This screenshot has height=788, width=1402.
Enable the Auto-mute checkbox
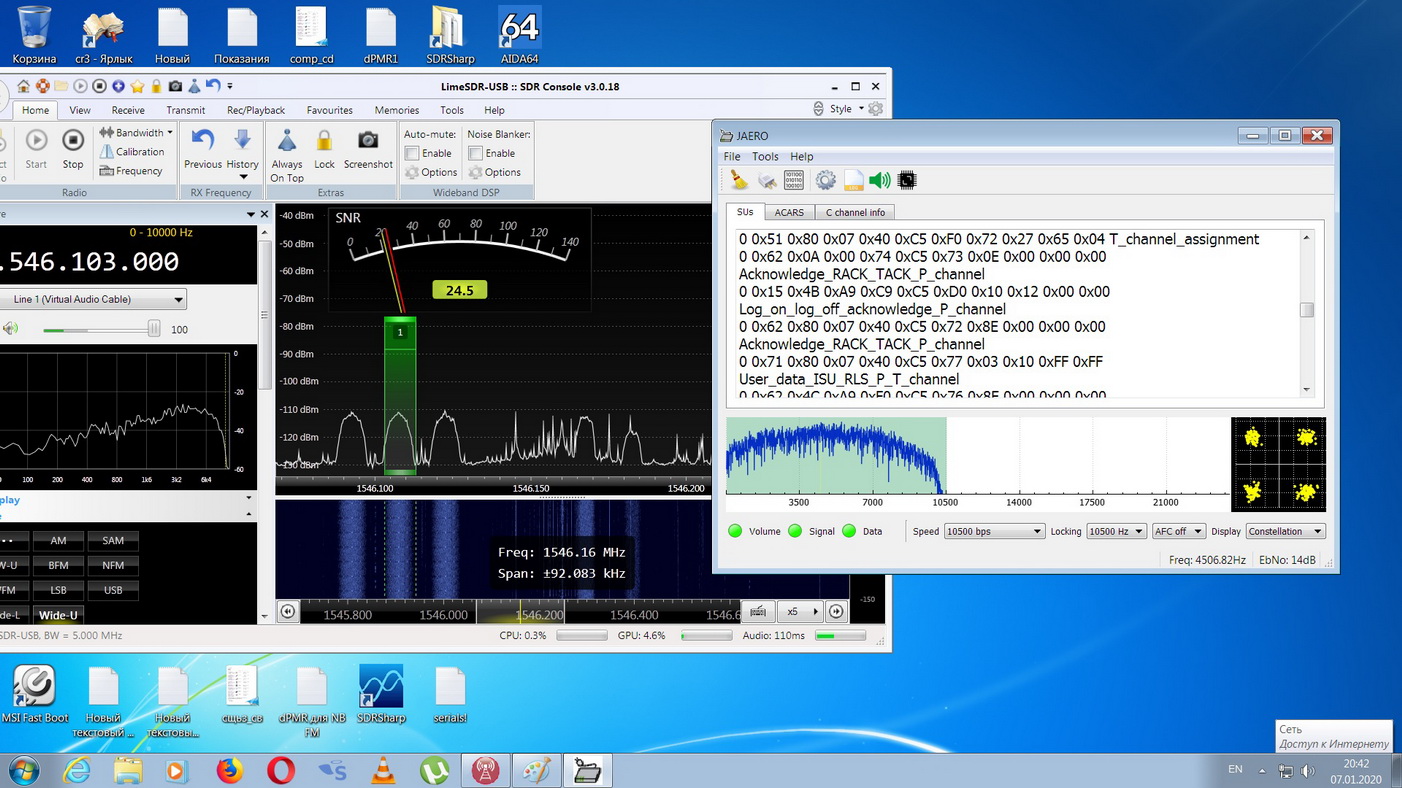pos(412,153)
